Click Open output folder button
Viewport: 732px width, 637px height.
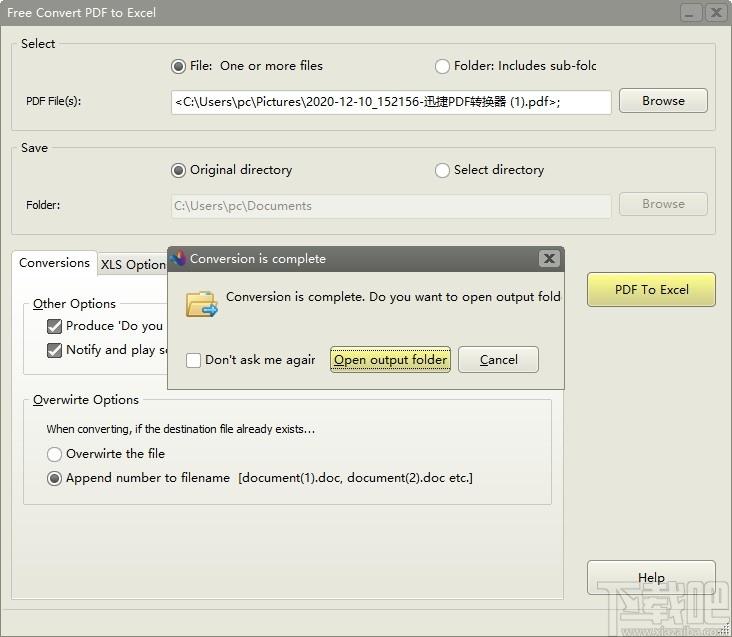point(390,360)
